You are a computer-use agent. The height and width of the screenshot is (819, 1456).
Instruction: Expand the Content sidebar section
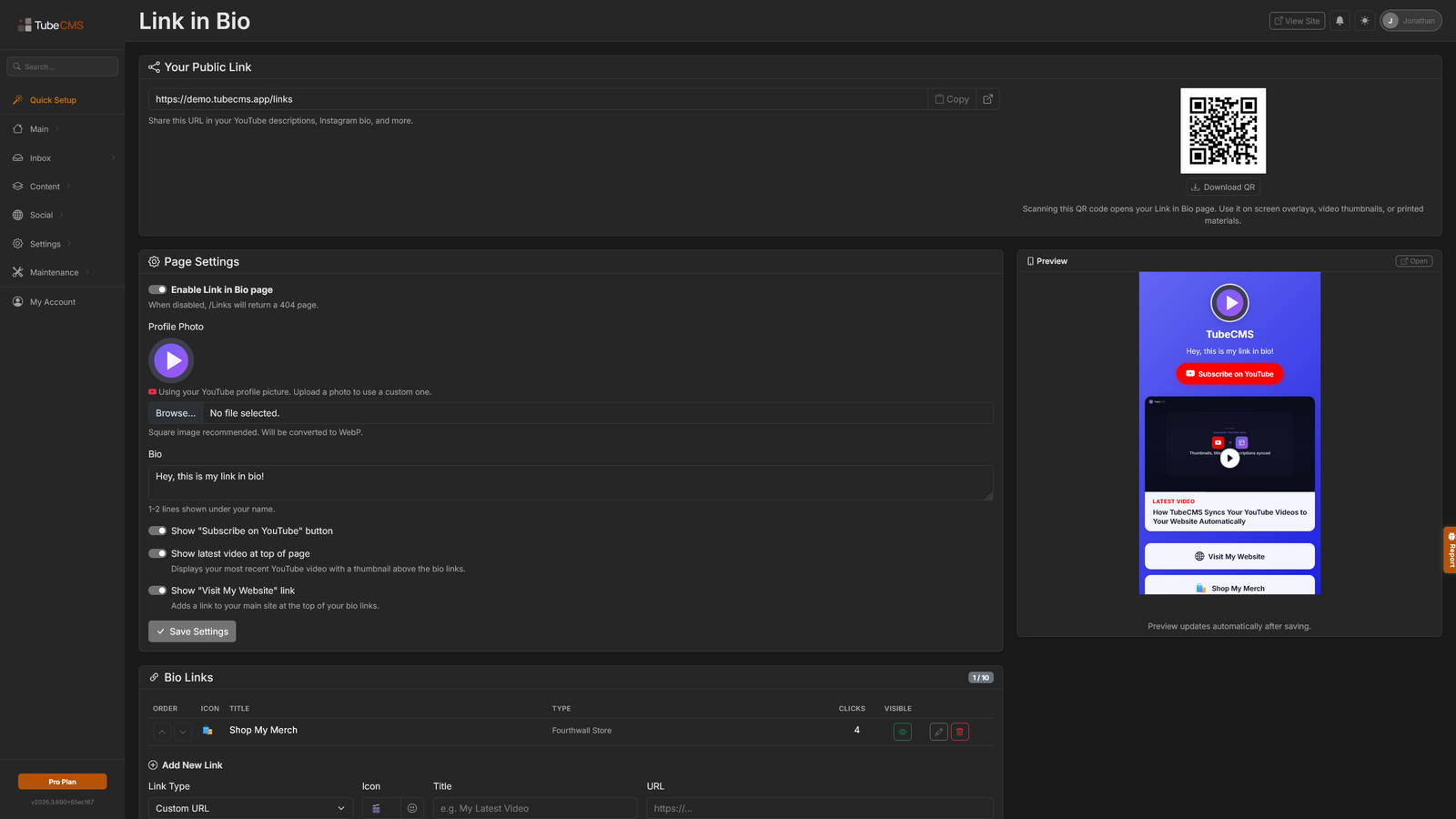[44, 186]
